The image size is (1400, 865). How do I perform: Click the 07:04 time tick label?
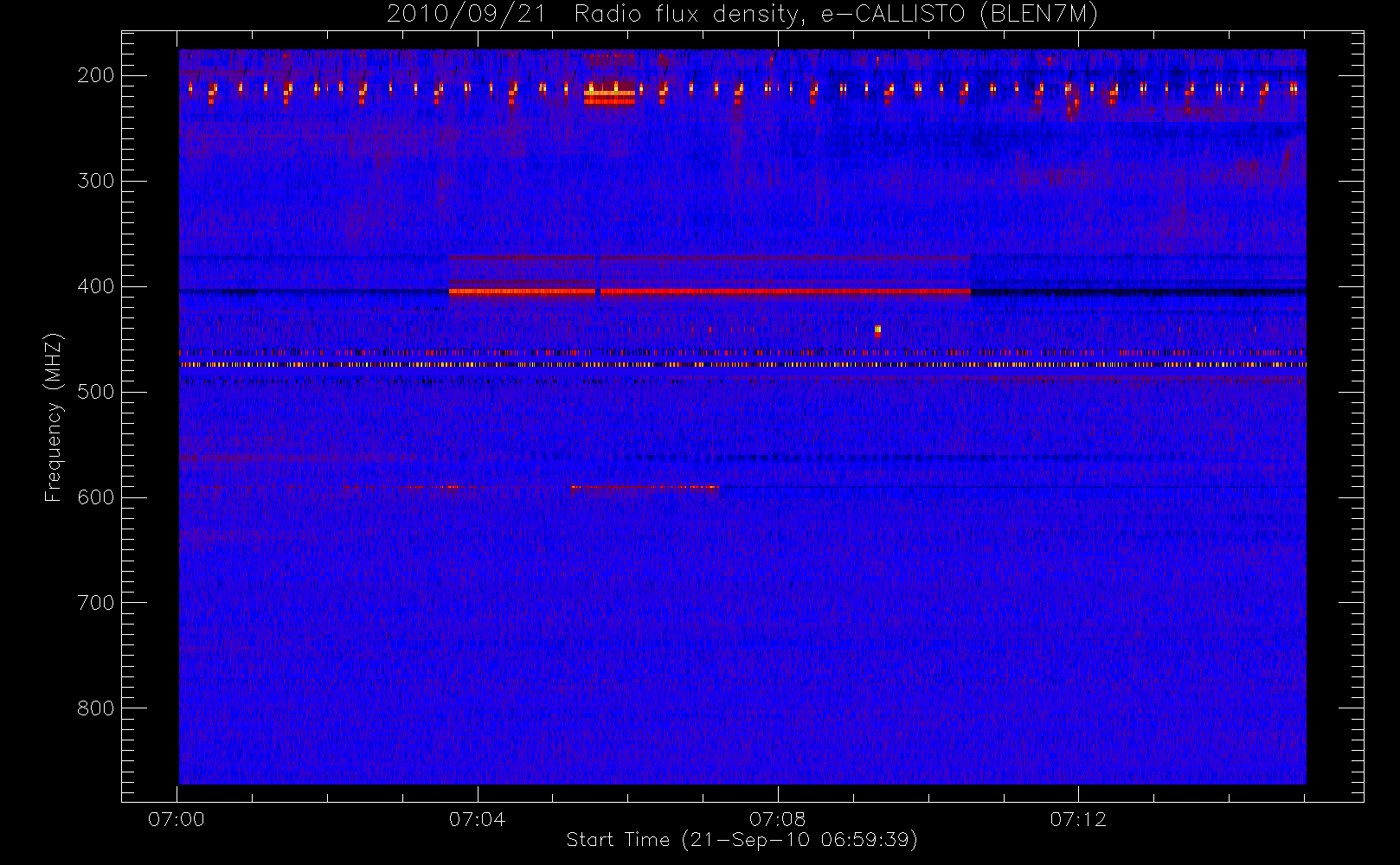(477, 819)
